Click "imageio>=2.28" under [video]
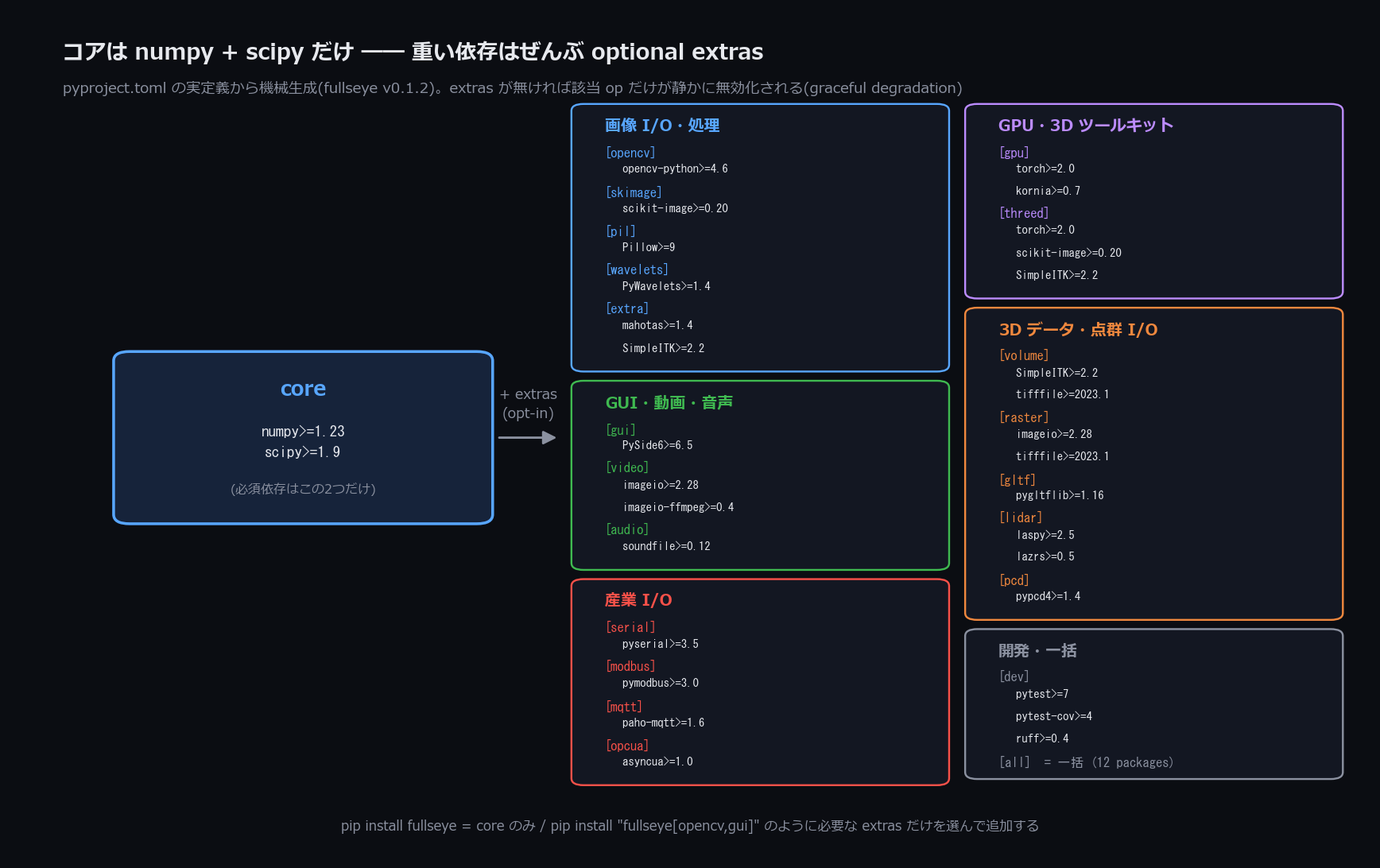 (661, 485)
